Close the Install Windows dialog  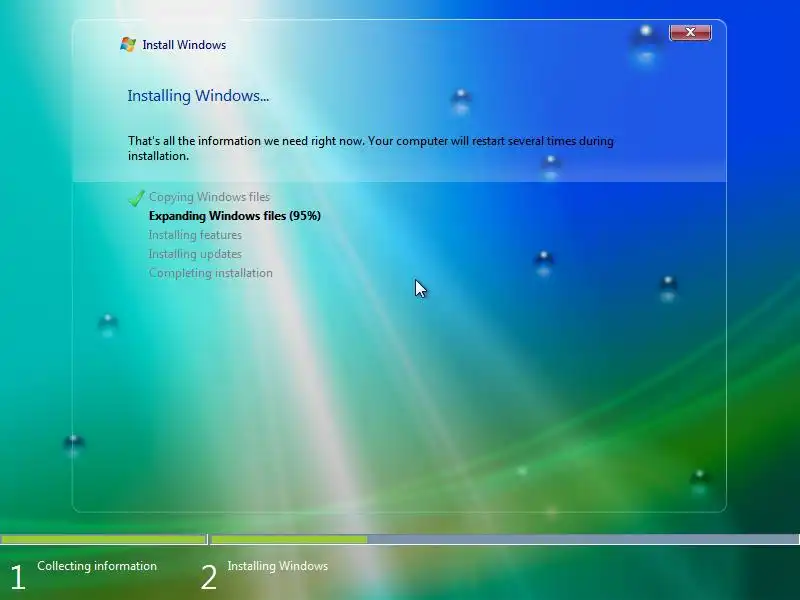click(x=690, y=32)
